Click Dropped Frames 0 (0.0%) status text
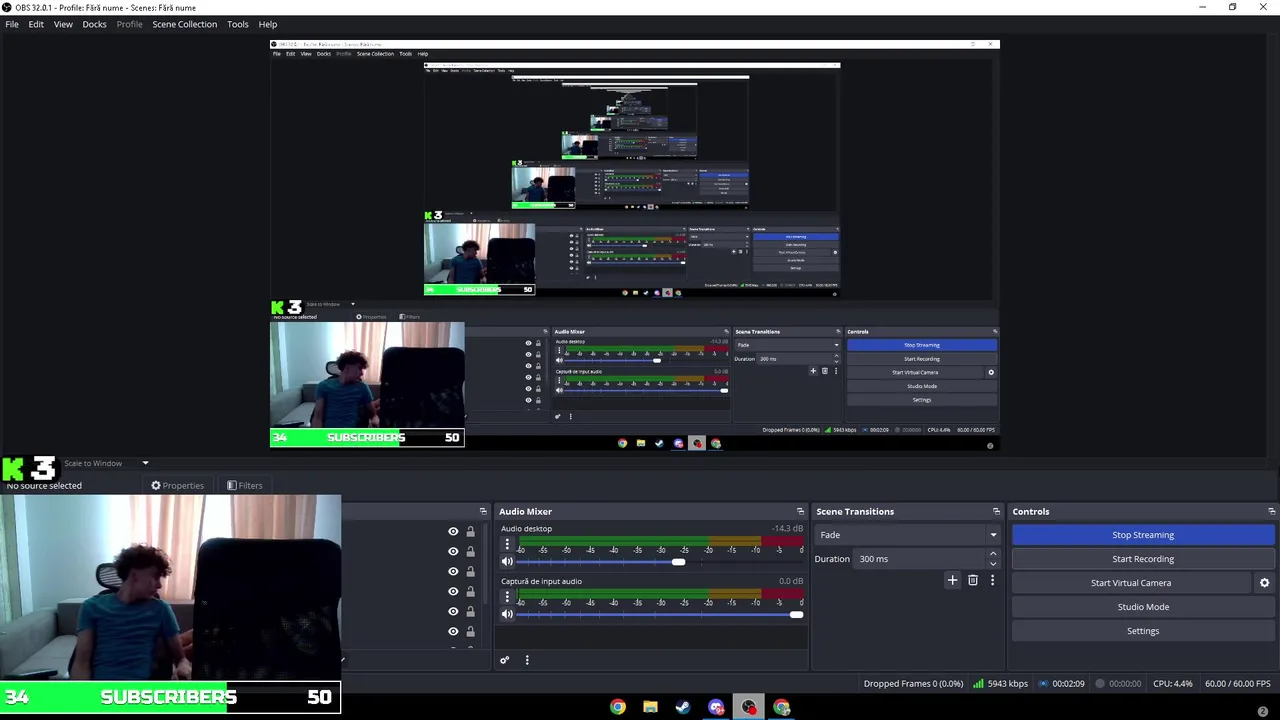The image size is (1280, 720). pos(913,684)
